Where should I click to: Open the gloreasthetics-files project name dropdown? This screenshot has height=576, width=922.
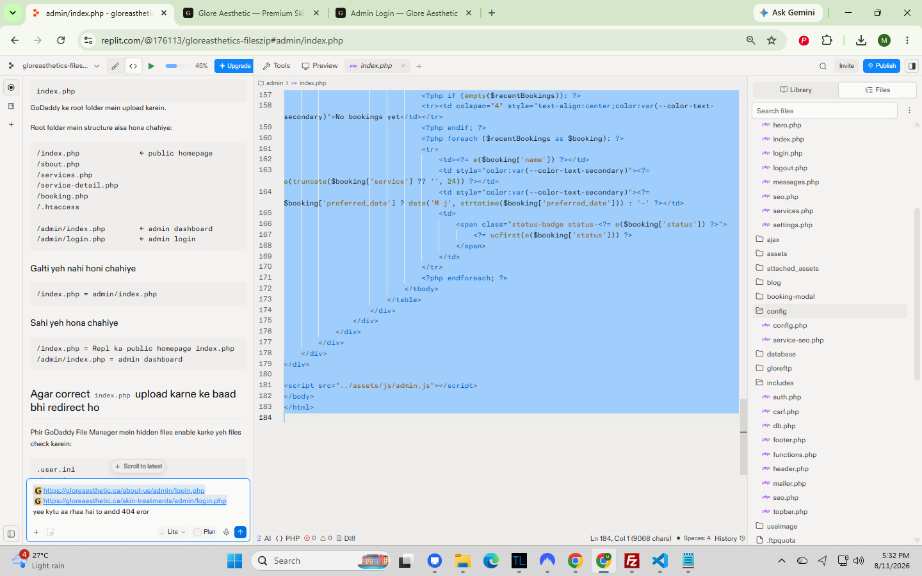coord(61,66)
